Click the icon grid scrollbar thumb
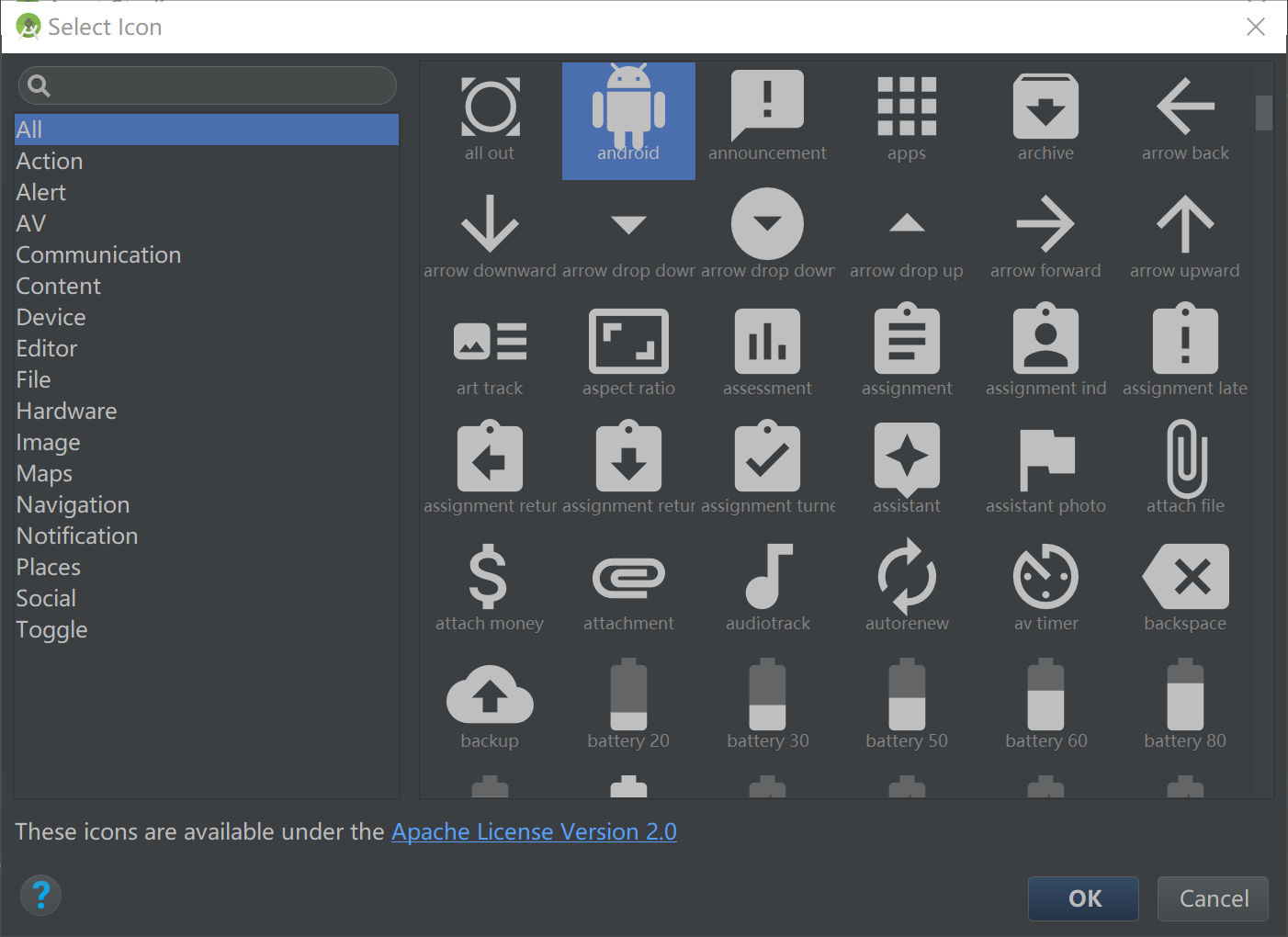Screen dimensions: 1288x937 pos(1264,113)
